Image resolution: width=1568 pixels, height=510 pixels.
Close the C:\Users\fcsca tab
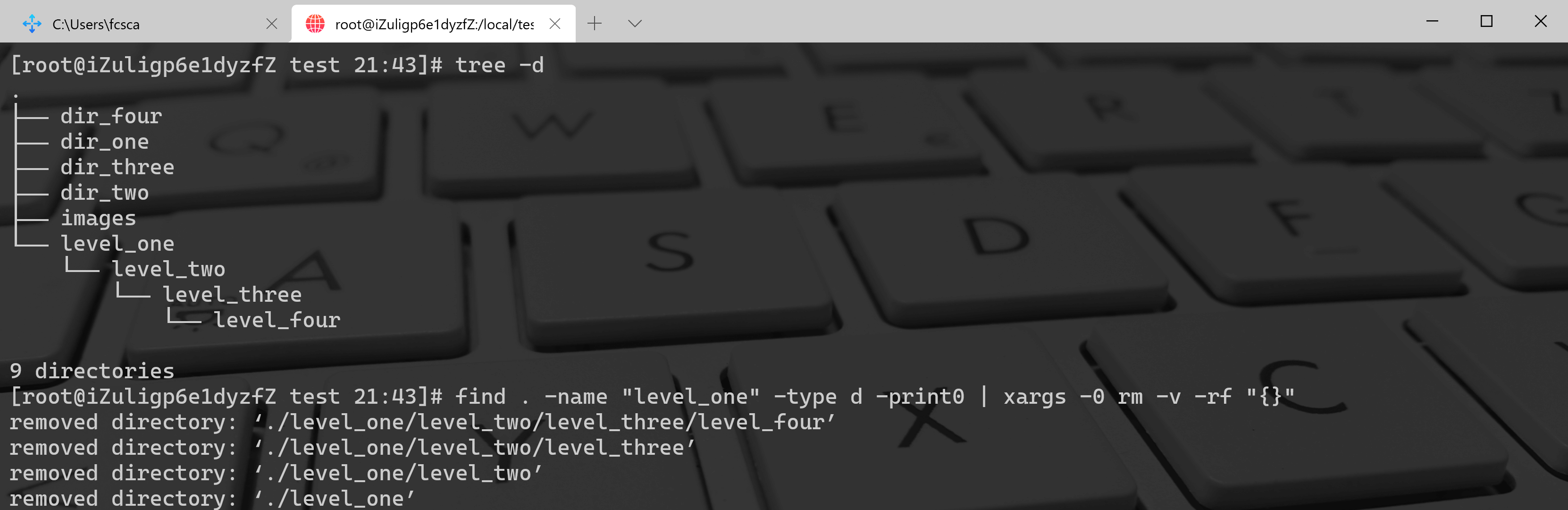coord(271,24)
